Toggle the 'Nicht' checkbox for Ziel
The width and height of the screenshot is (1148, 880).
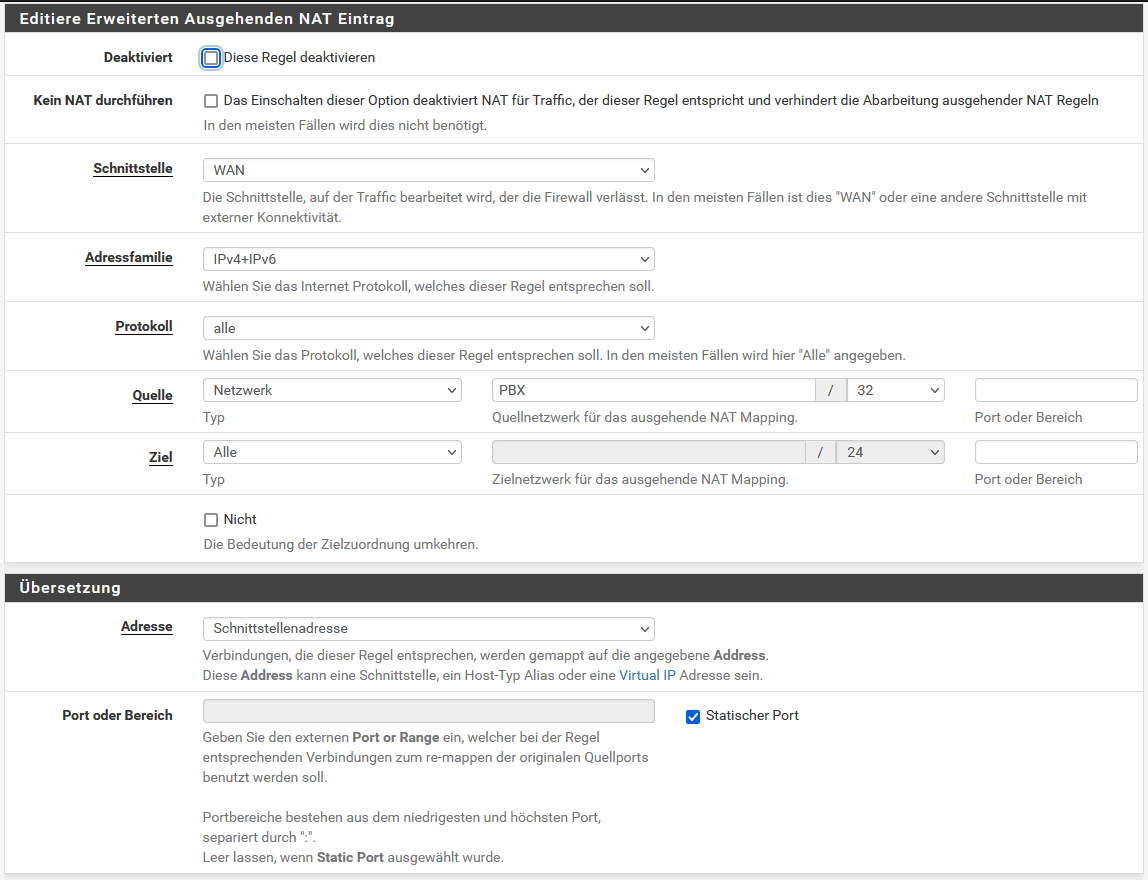(211, 520)
